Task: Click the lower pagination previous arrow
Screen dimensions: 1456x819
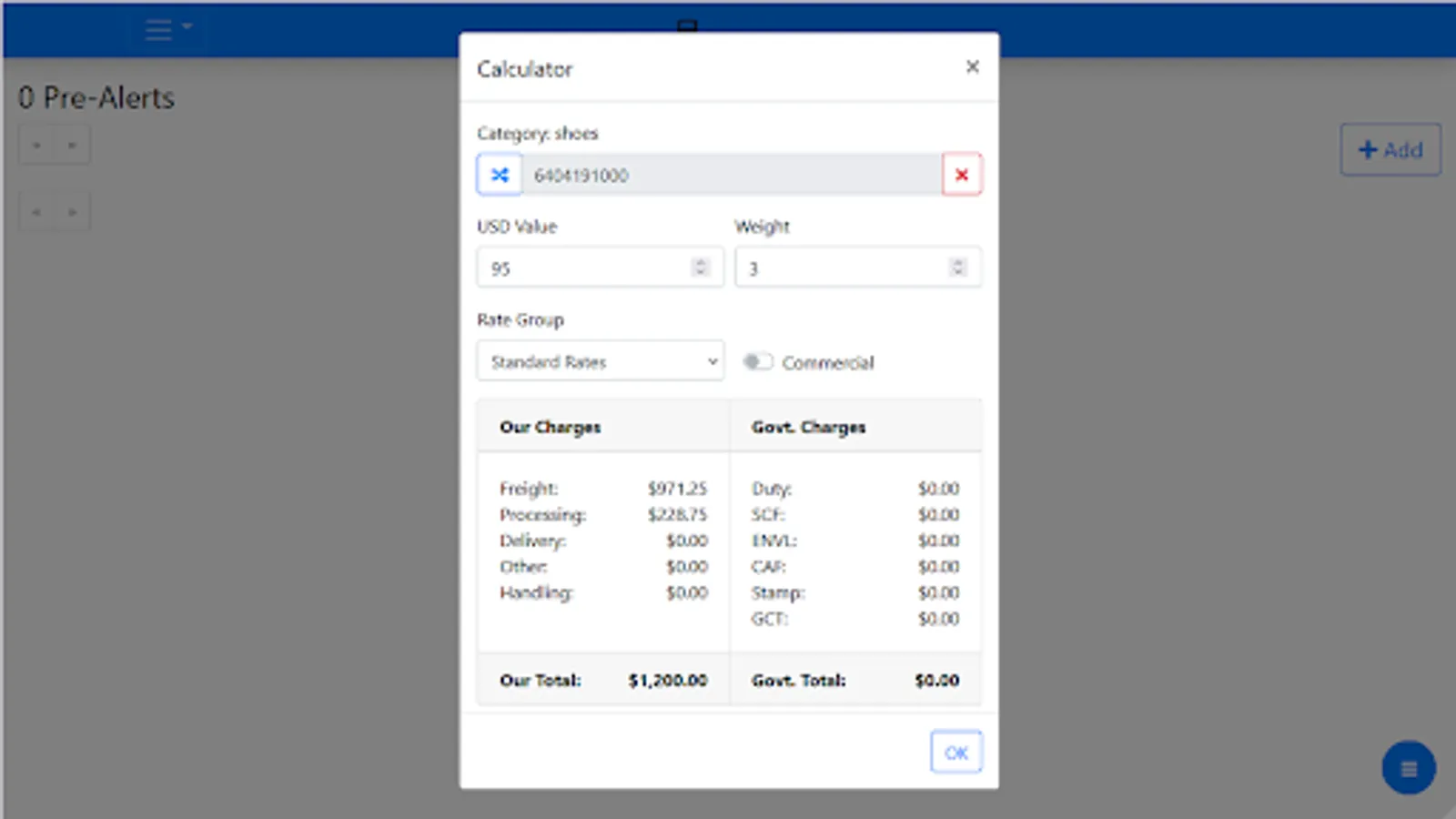Action: (x=36, y=210)
